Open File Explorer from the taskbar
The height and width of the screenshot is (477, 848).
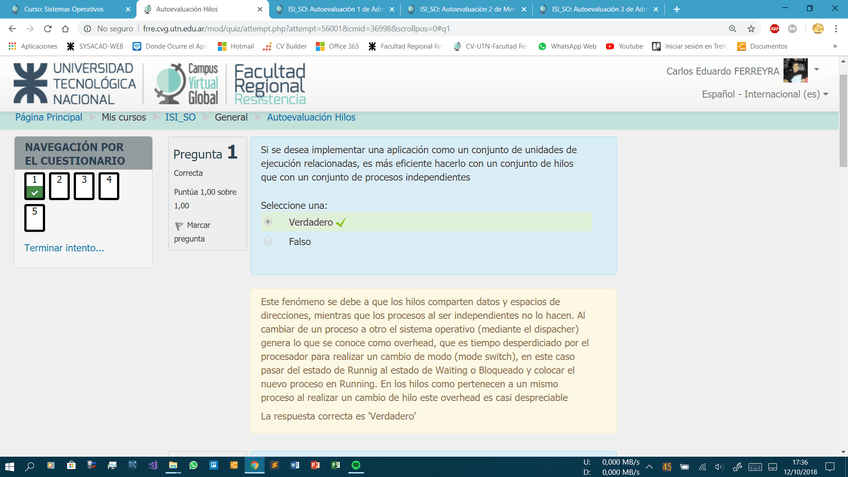(173, 466)
